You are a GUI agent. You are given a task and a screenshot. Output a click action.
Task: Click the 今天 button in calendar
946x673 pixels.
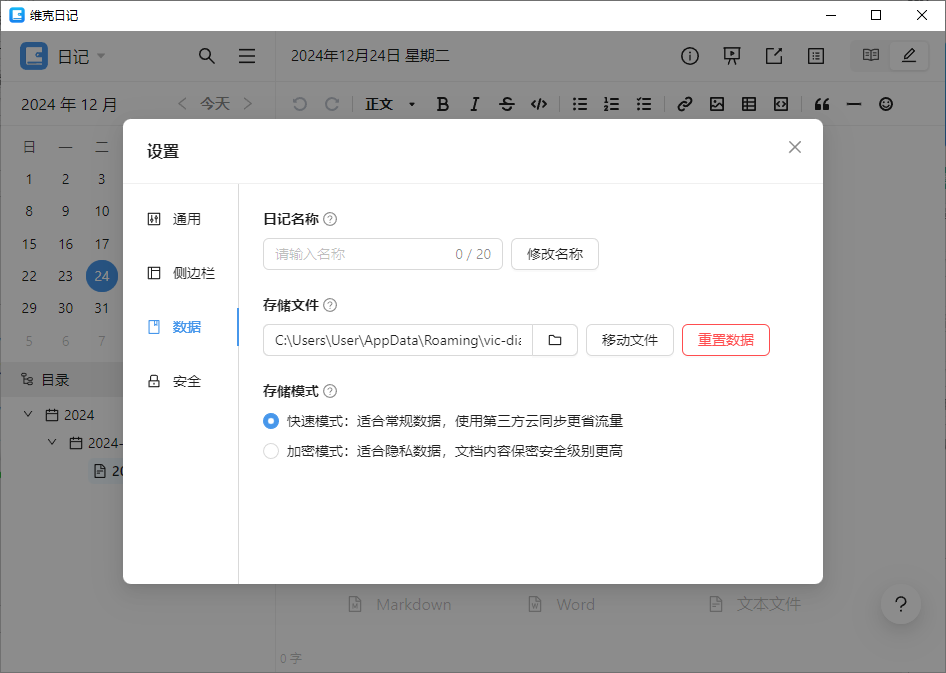tap(215, 104)
